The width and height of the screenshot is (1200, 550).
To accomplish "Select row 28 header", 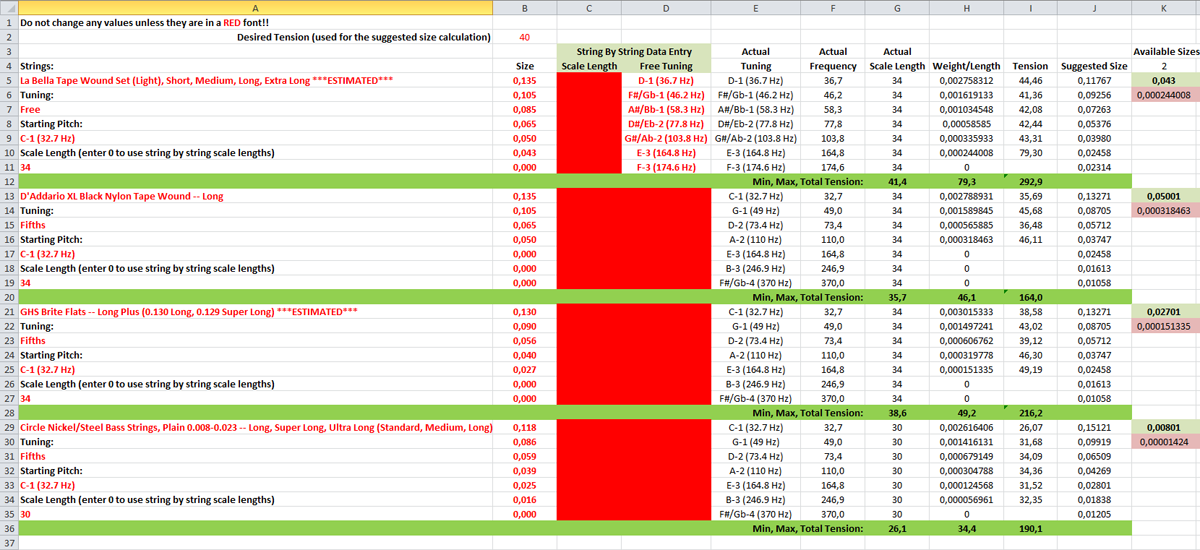I will click(8, 412).
